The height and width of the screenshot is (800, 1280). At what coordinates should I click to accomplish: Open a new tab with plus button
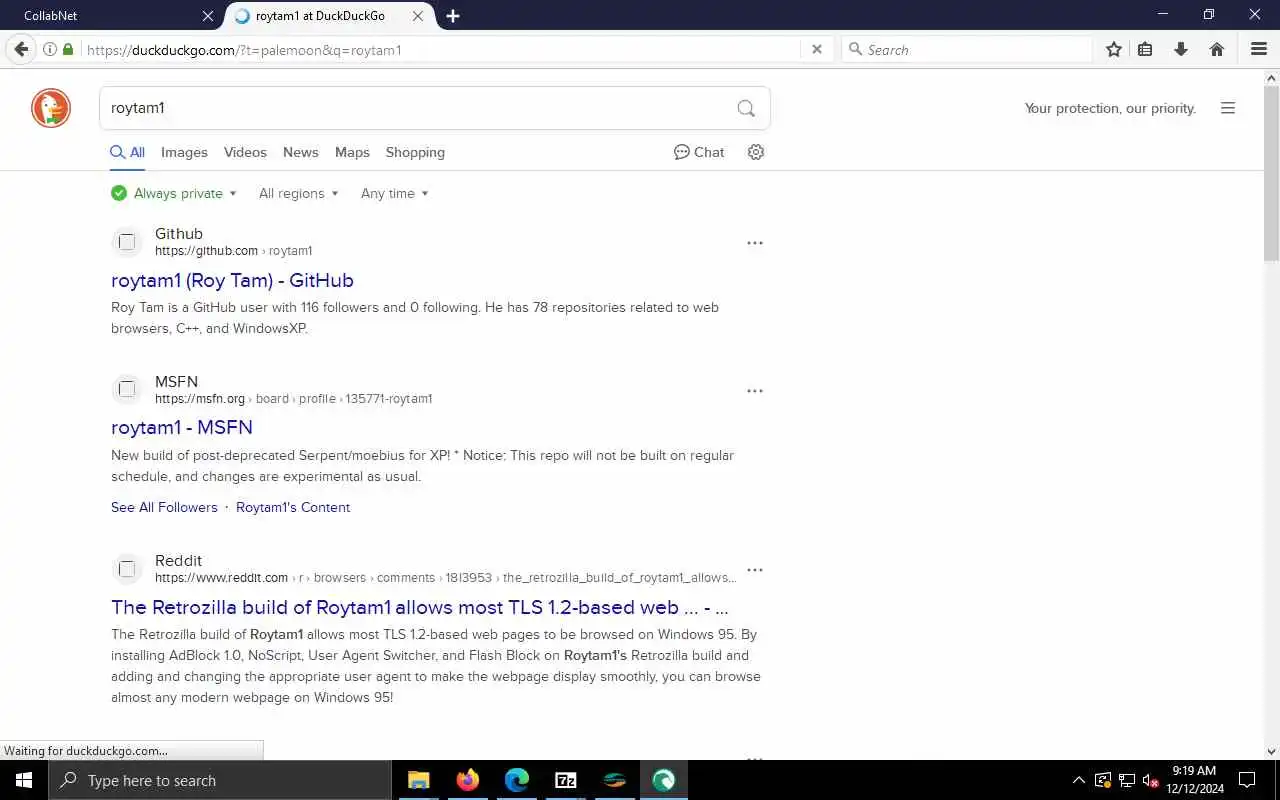pos(453,16)
